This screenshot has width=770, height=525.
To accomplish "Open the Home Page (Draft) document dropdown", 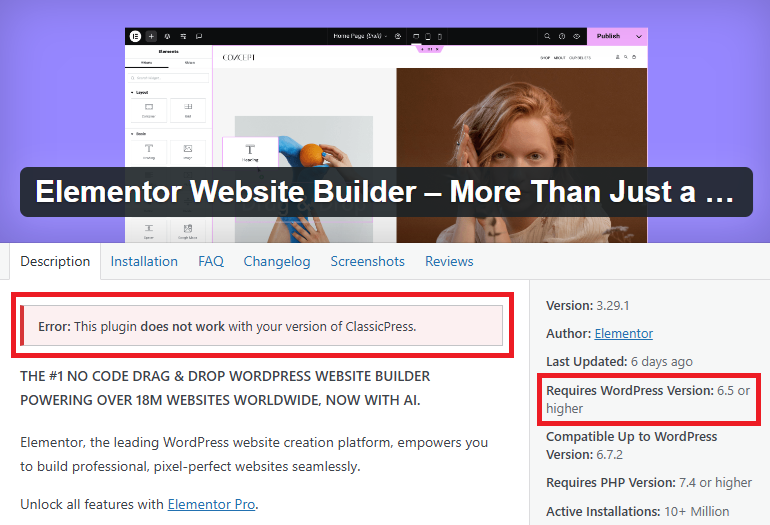I will coord(360,36).
